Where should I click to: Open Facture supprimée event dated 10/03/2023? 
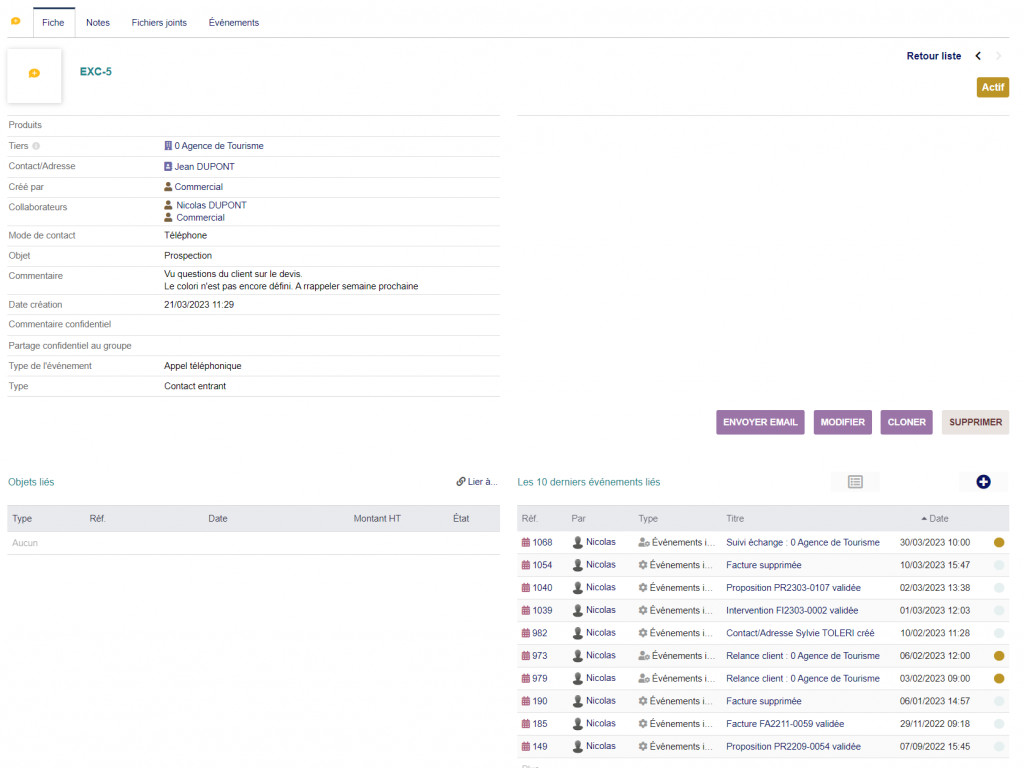tap(763, 565)
